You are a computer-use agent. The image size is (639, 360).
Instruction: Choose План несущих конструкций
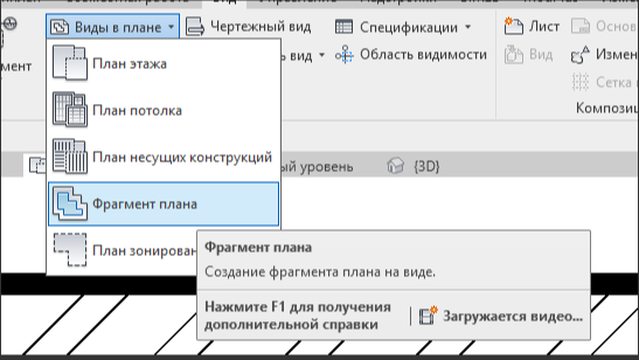163,157
